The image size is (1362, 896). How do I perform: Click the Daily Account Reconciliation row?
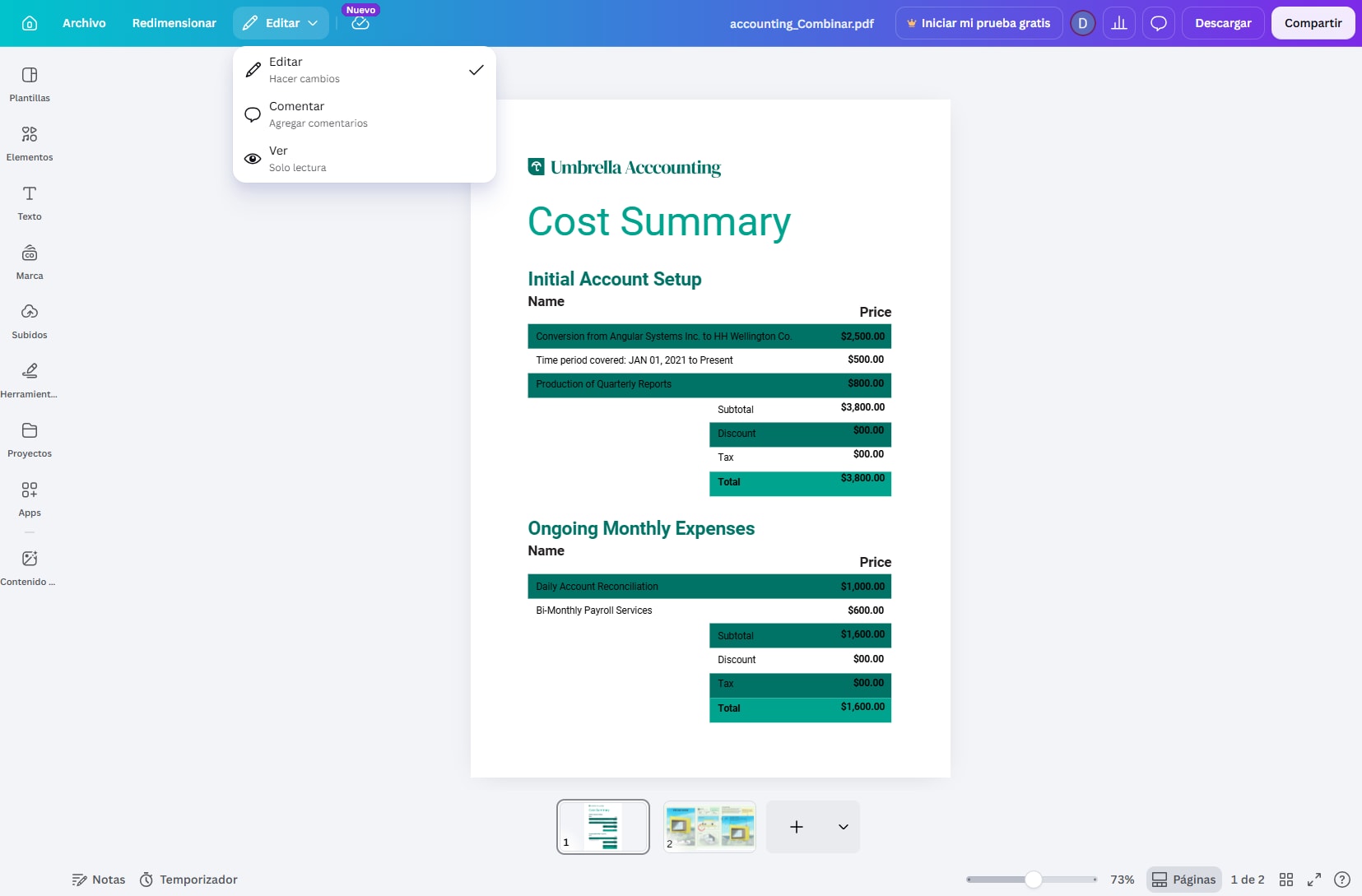709,587
